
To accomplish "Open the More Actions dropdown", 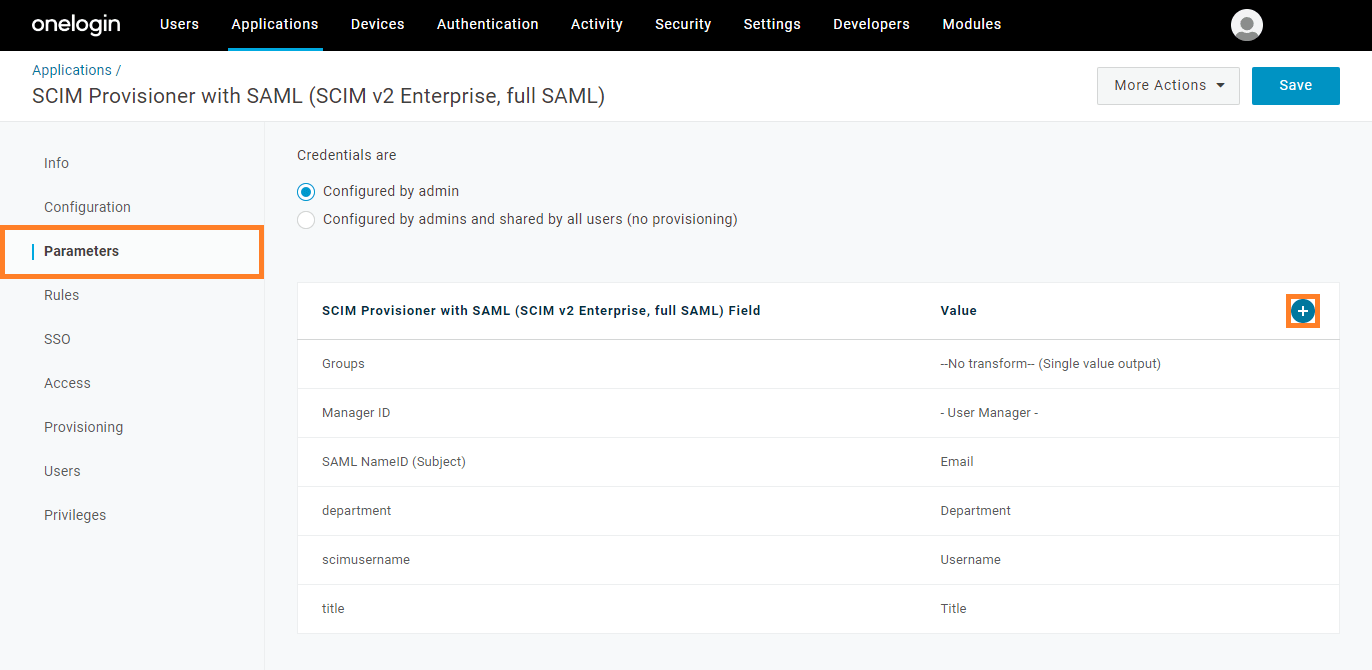I will pos(1168,86).
